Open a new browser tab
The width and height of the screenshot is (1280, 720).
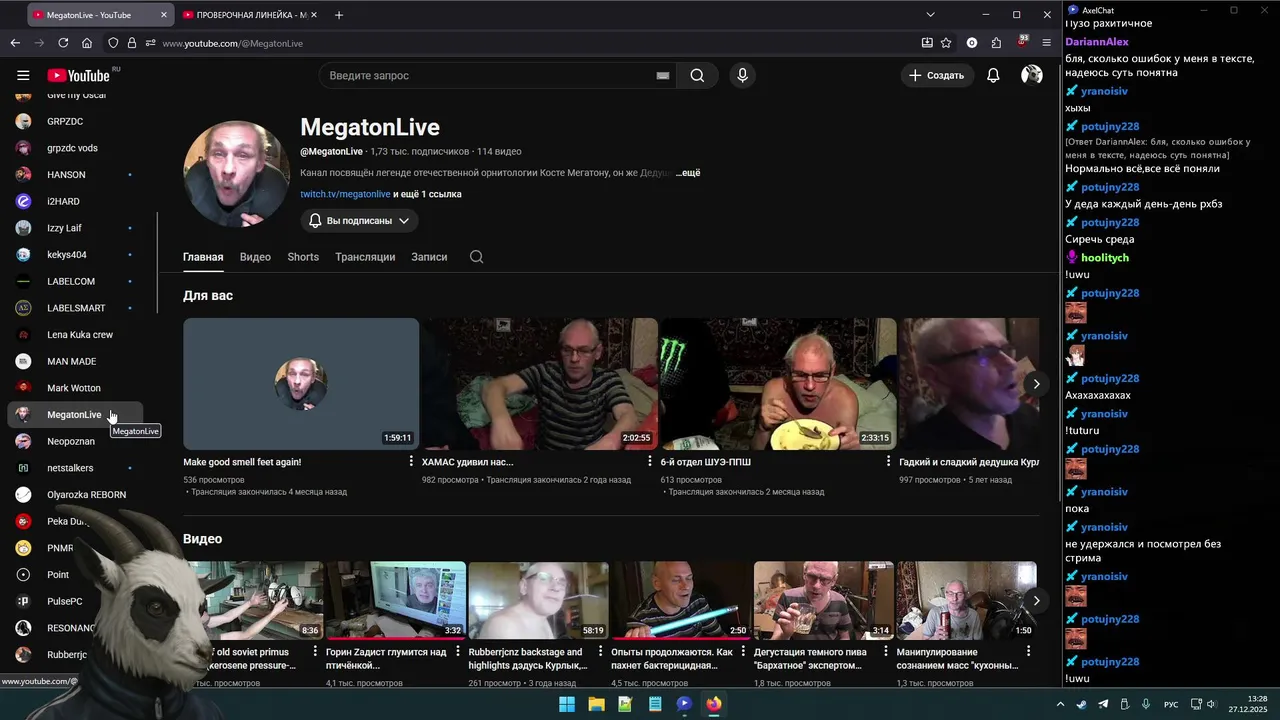tap(339, 15)
